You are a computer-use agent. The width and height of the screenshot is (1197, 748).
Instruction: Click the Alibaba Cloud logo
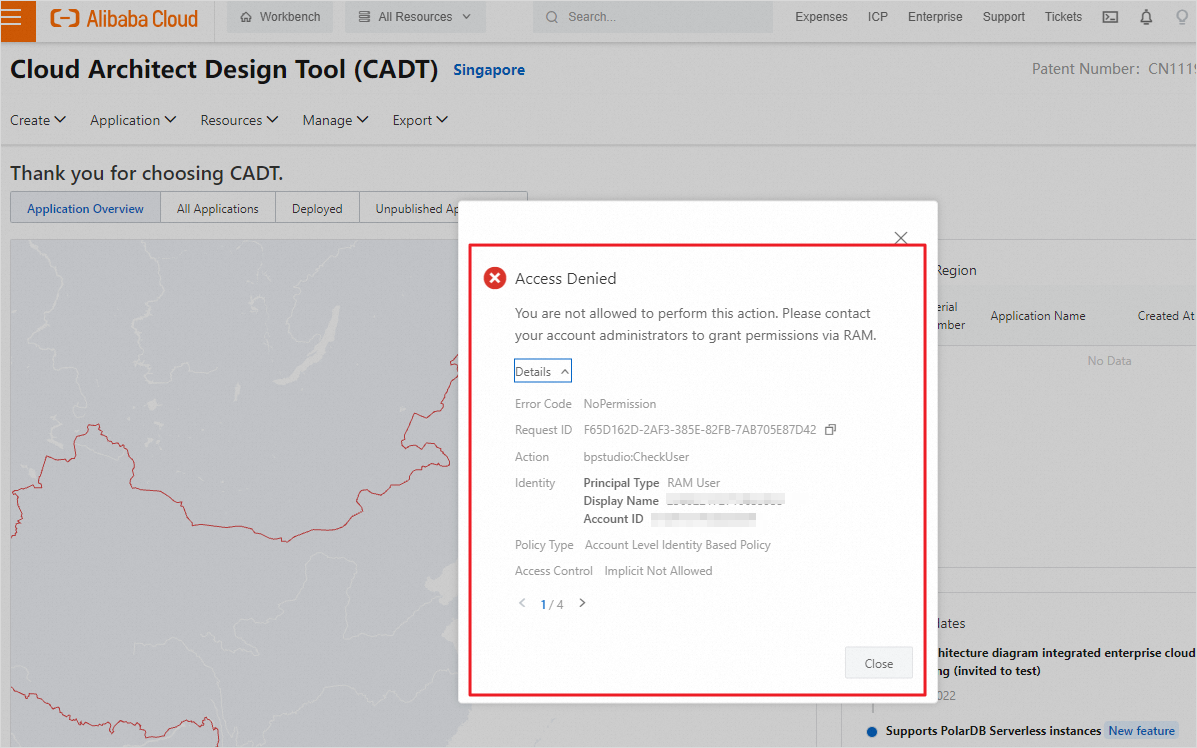pos(124,18)
